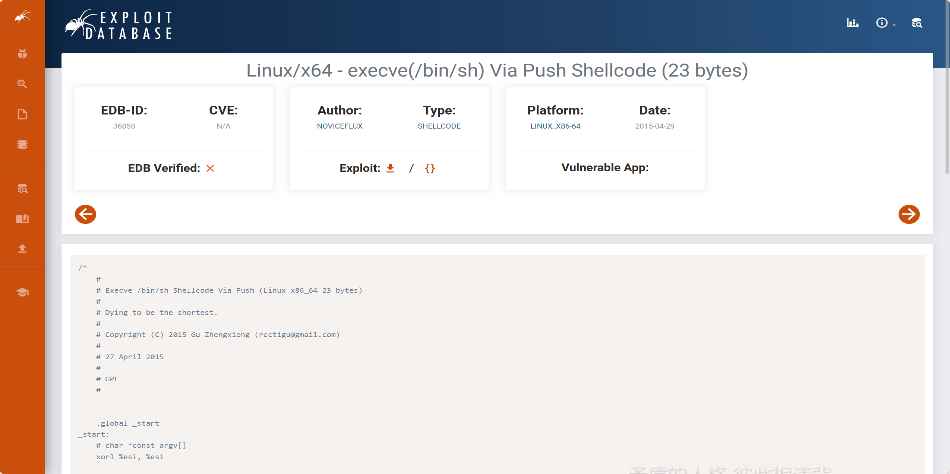Open Search EDB sidebar icon
This screenshot has height=474, width=950.
[x=22, y=189]
